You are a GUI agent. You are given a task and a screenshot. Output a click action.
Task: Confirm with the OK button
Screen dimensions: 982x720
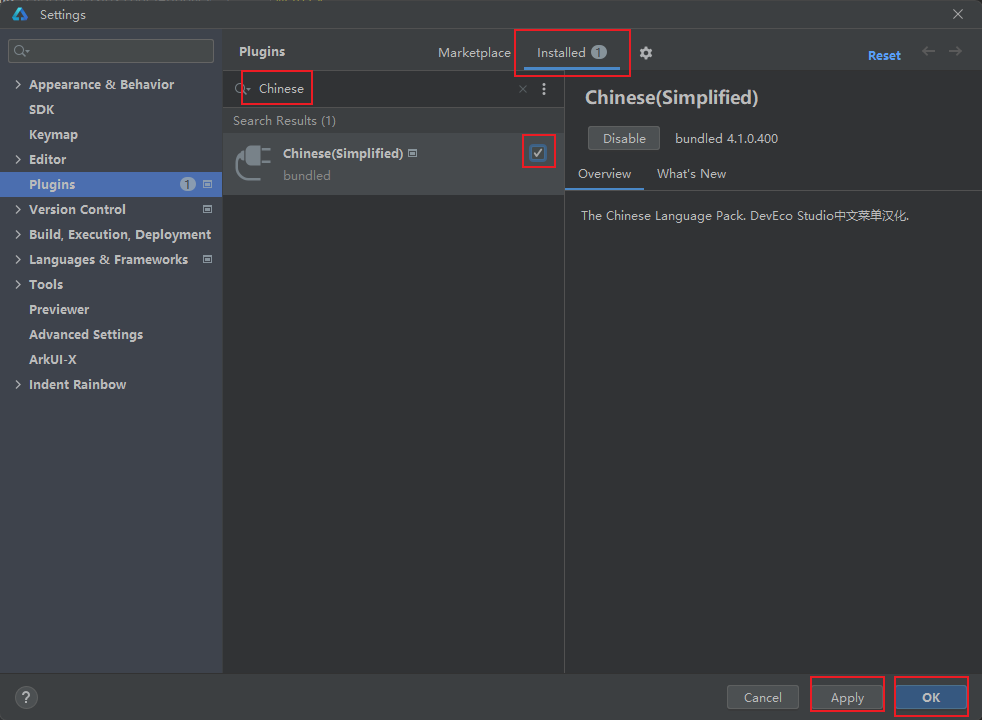[931, 697]
